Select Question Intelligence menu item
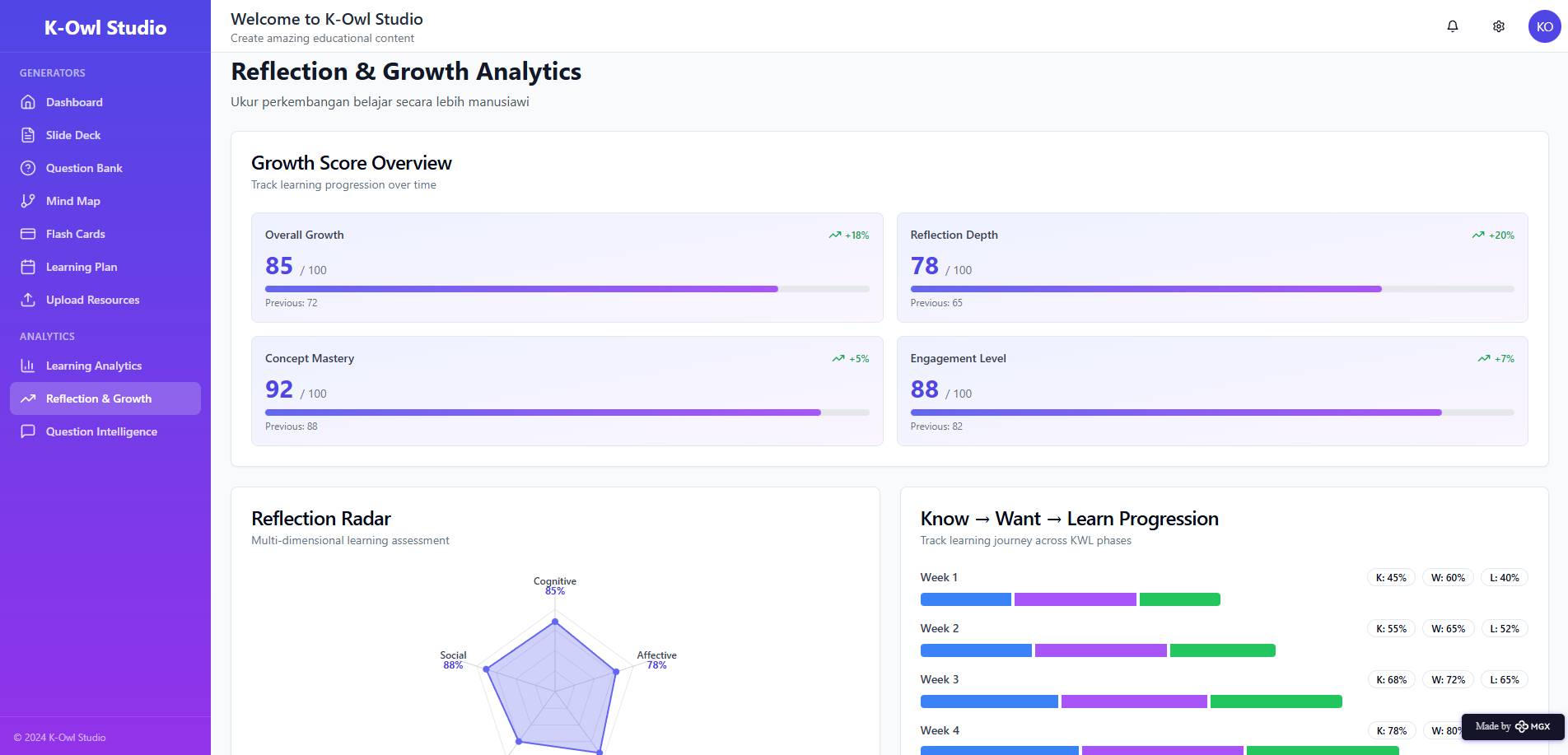Viewport: 1568px width, 755px height. [x=105, y=431]
